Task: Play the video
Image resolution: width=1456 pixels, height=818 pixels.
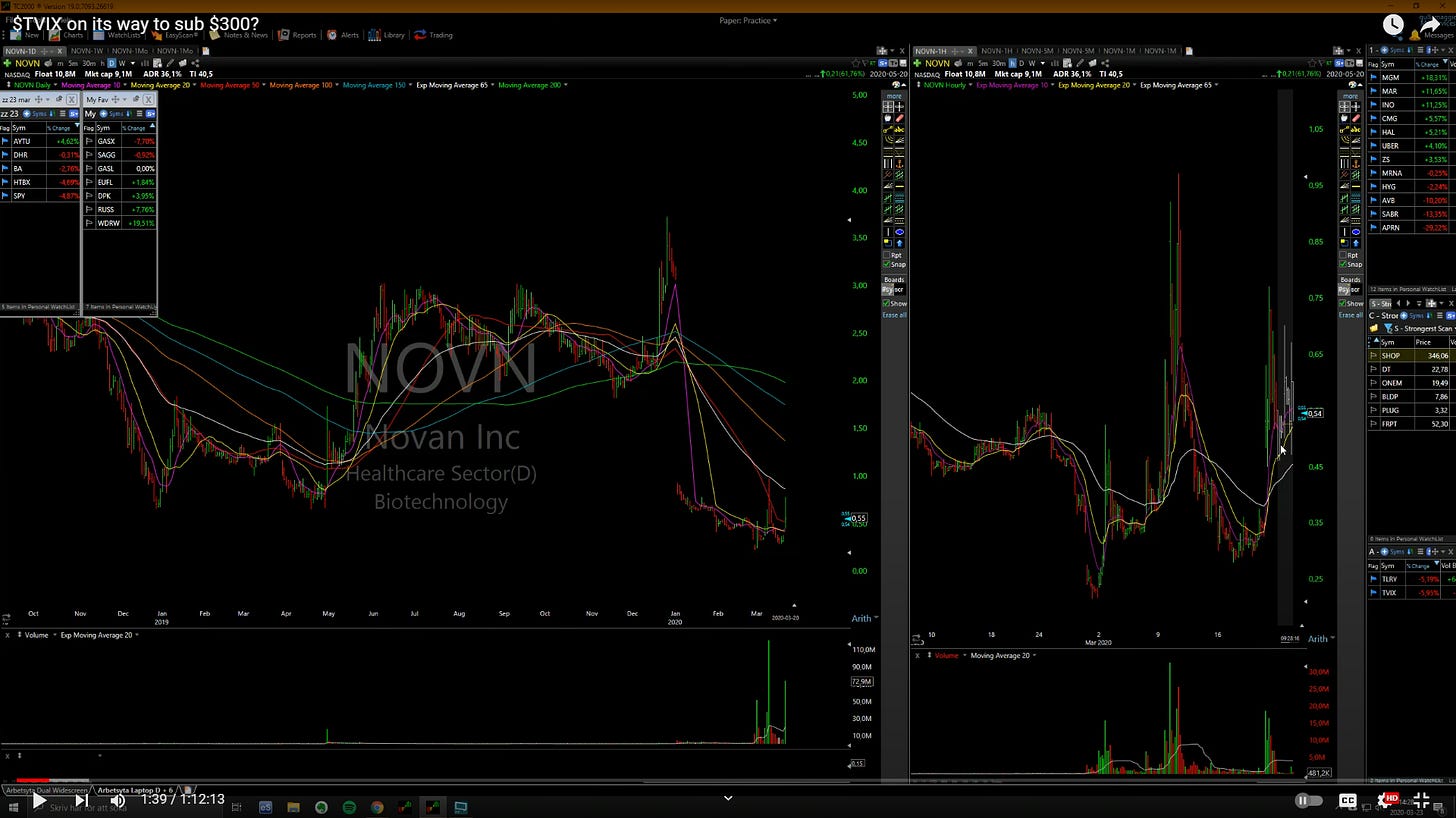Action: point(38,800)
